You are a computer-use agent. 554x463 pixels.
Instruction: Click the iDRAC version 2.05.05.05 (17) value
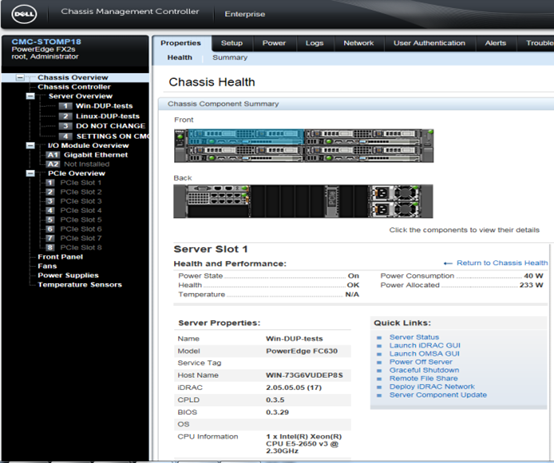coord(294,388)
